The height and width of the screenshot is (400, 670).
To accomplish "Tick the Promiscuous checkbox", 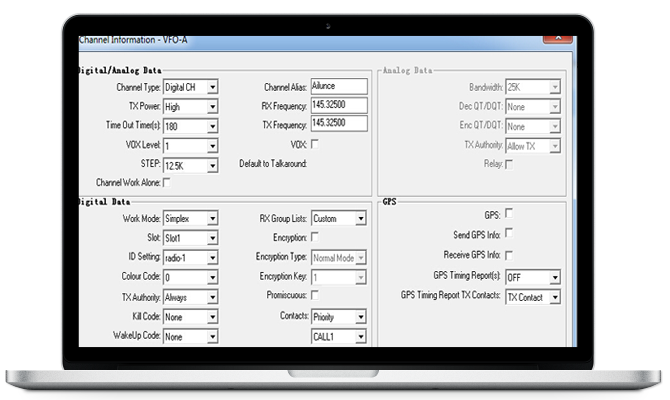I will 316,295.
